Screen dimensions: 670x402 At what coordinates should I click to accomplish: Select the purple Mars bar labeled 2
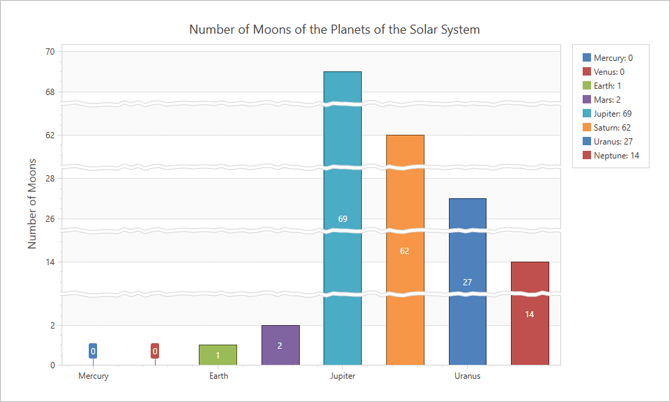click(280, 345)
